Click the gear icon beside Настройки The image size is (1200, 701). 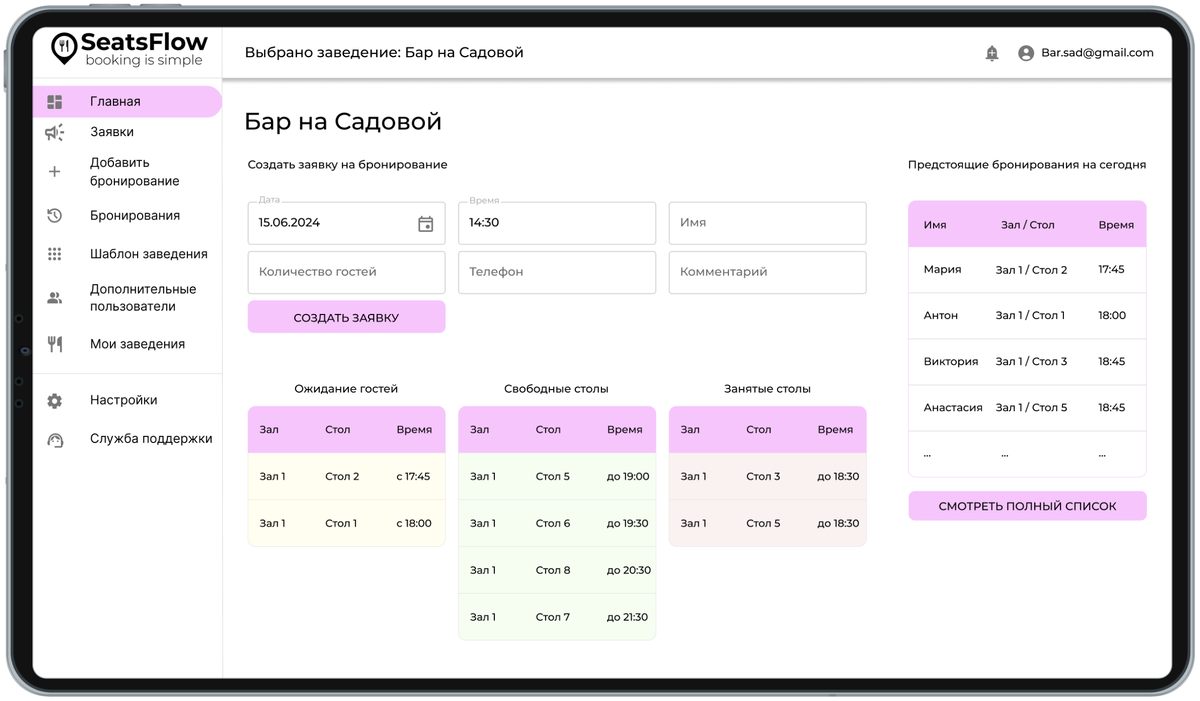55,400
